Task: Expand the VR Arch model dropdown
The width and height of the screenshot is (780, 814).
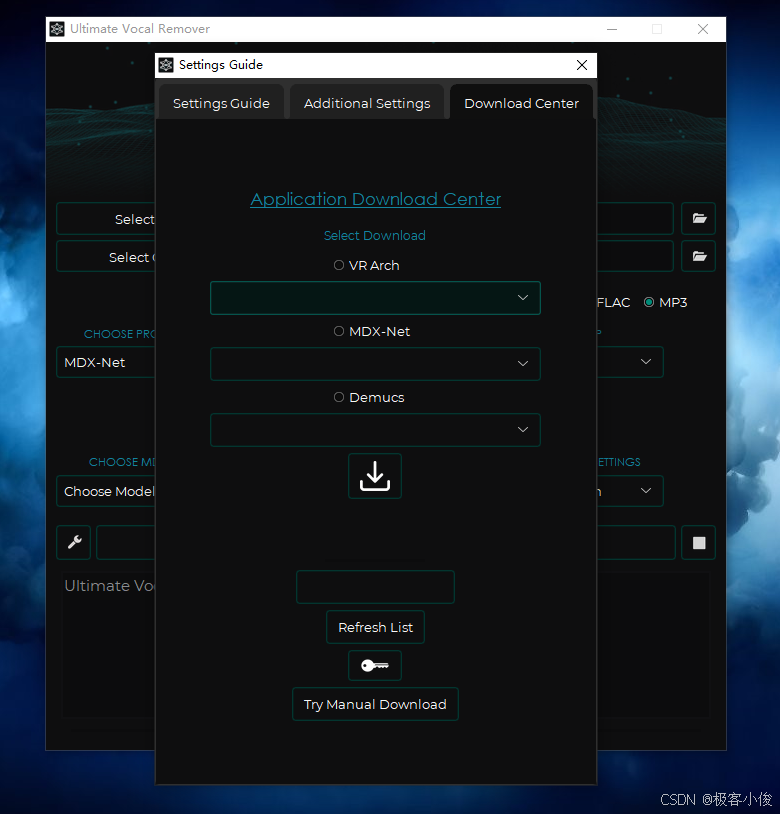Action: coord(375,298)
